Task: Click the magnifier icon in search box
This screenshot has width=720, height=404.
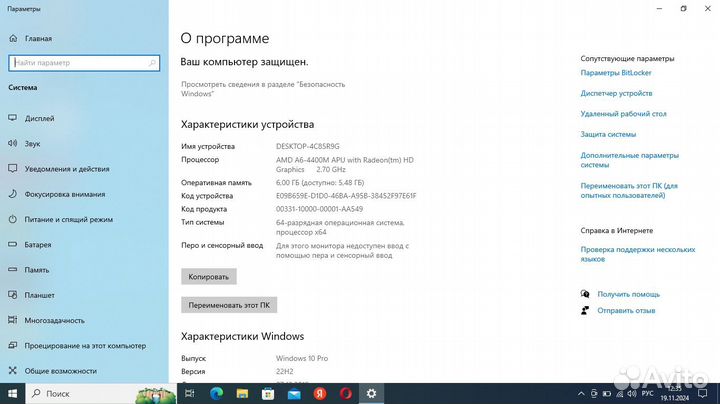Action: click(x=152, y=63)
